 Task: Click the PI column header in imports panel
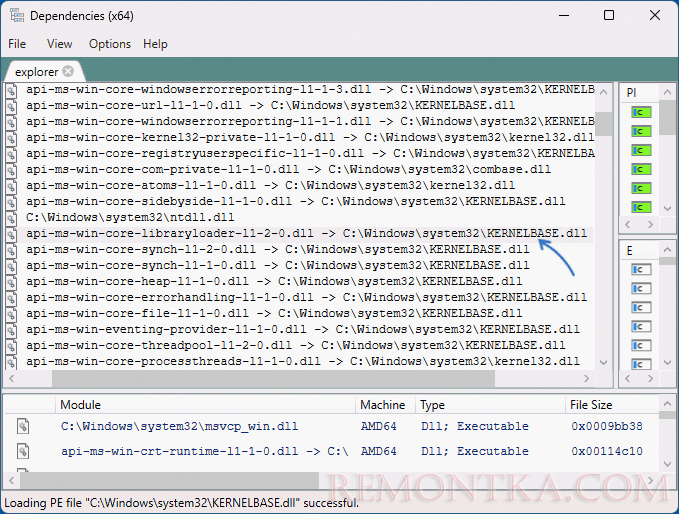(x=639, y=93)
